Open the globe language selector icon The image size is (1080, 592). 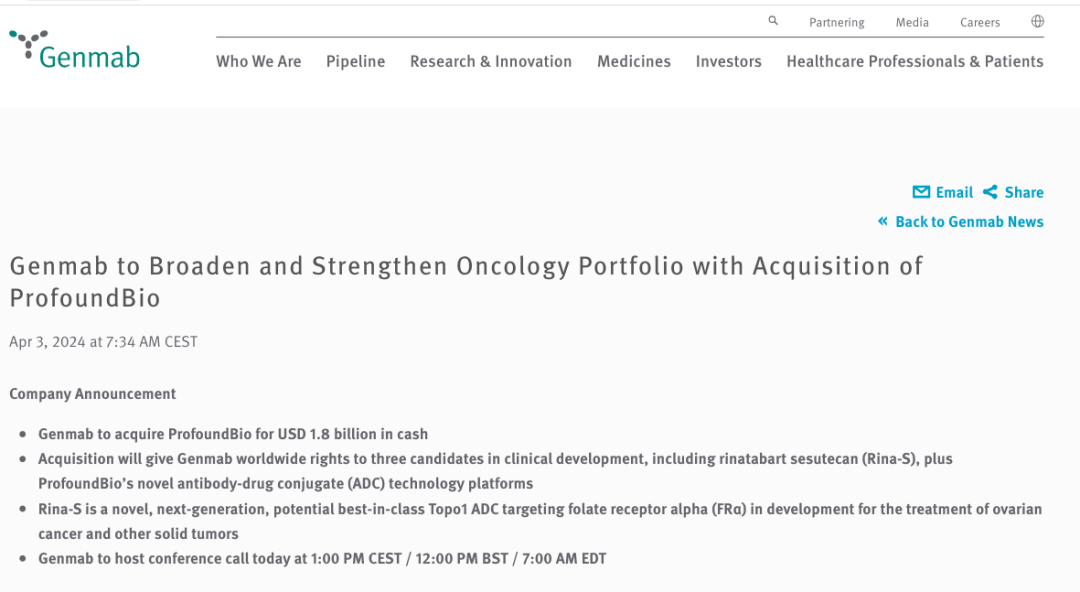[x=1037, y=21]
